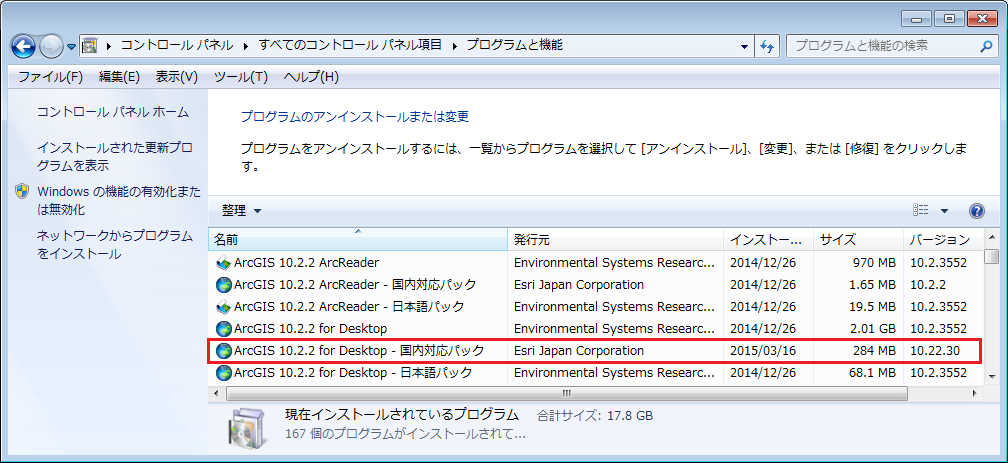Image resolution: width=1008 pixels, height=463 pixels.
Task: Open recent pages dropdown beside navigation arrows
Action: (71, 47)
